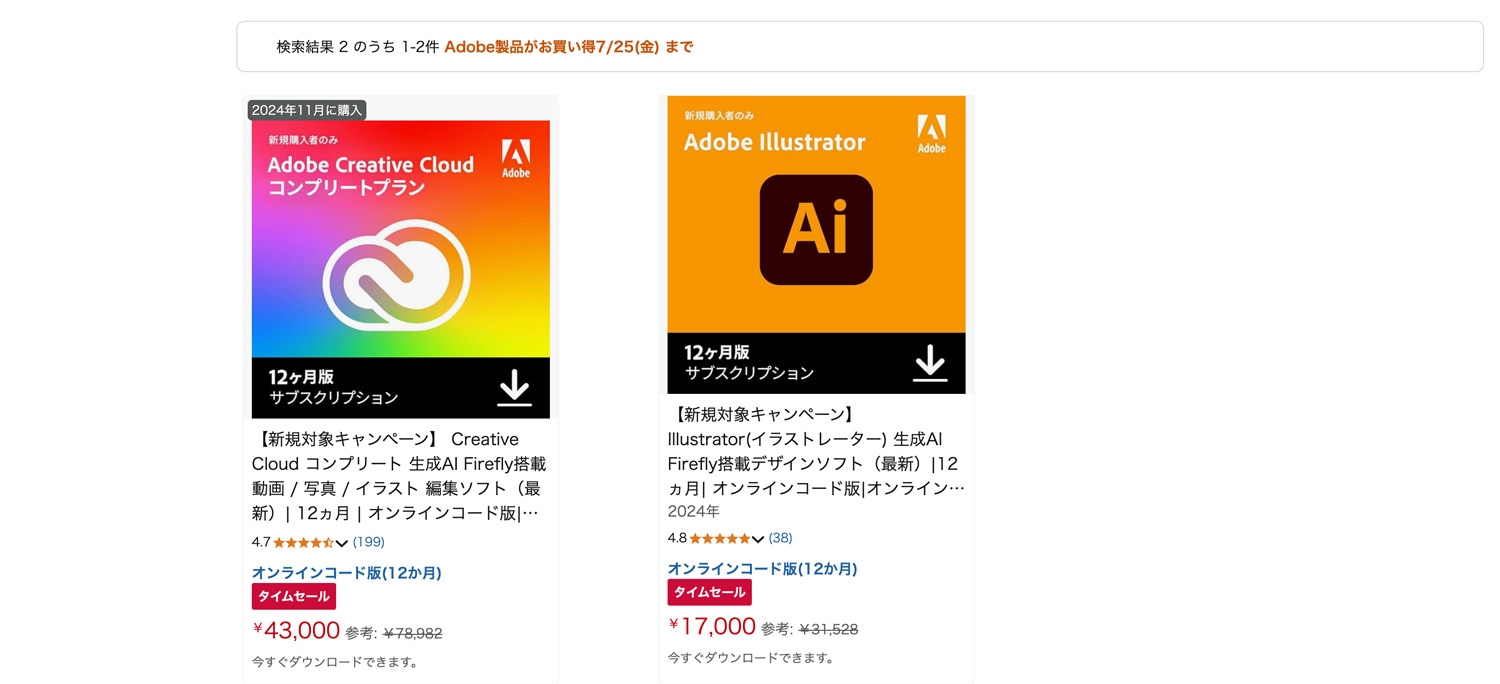
Task: Expand rating dropdown arrow next to 4.8 stars
Action: (758, 539)
